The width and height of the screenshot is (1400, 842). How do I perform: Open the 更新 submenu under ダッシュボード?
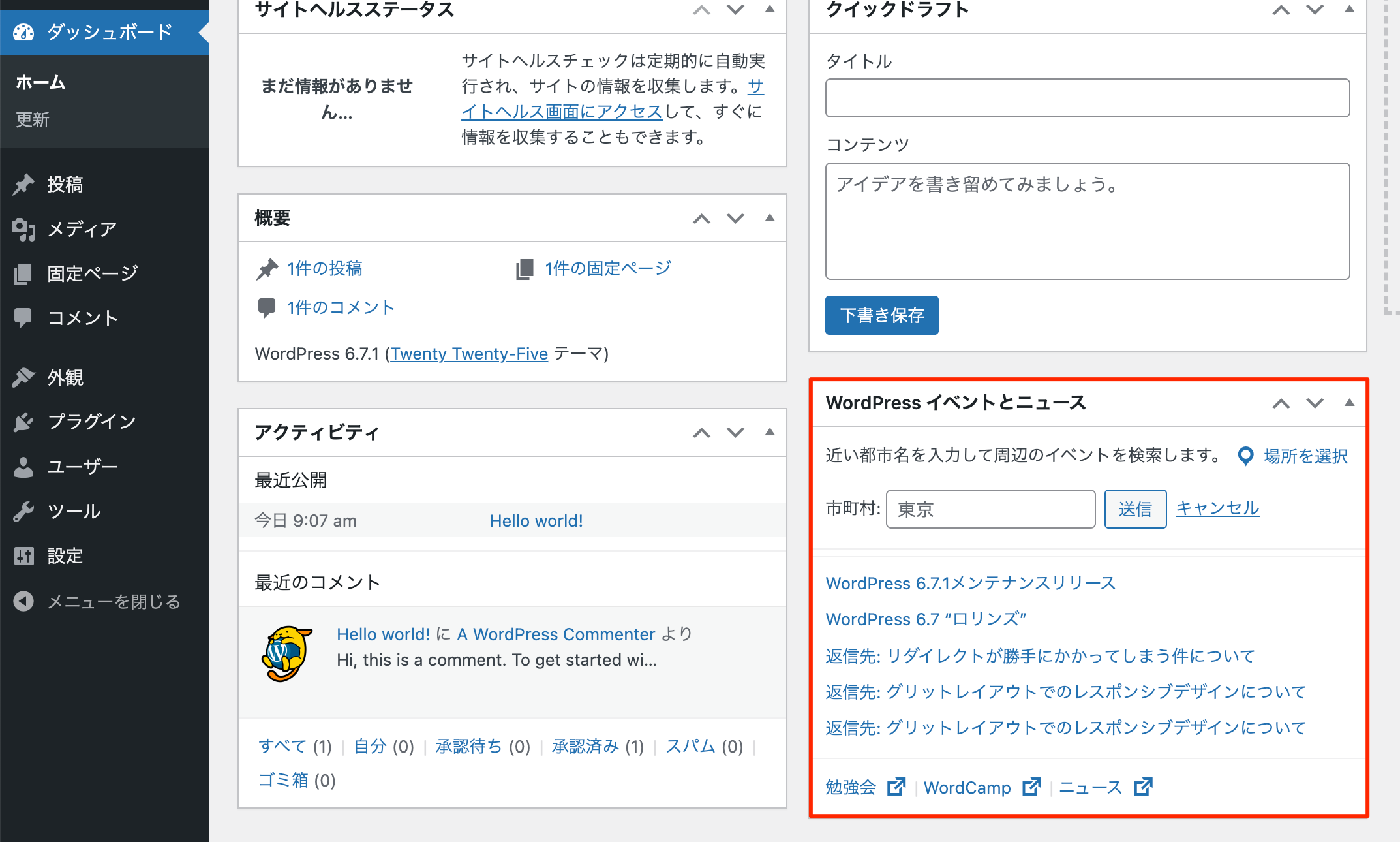point(33,119)
